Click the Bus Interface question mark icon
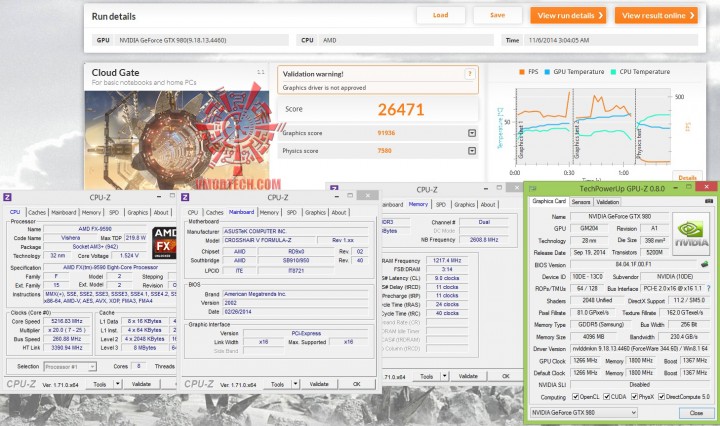Image resolution: width=720 pixels, height=426 pixels. (709, 289)
